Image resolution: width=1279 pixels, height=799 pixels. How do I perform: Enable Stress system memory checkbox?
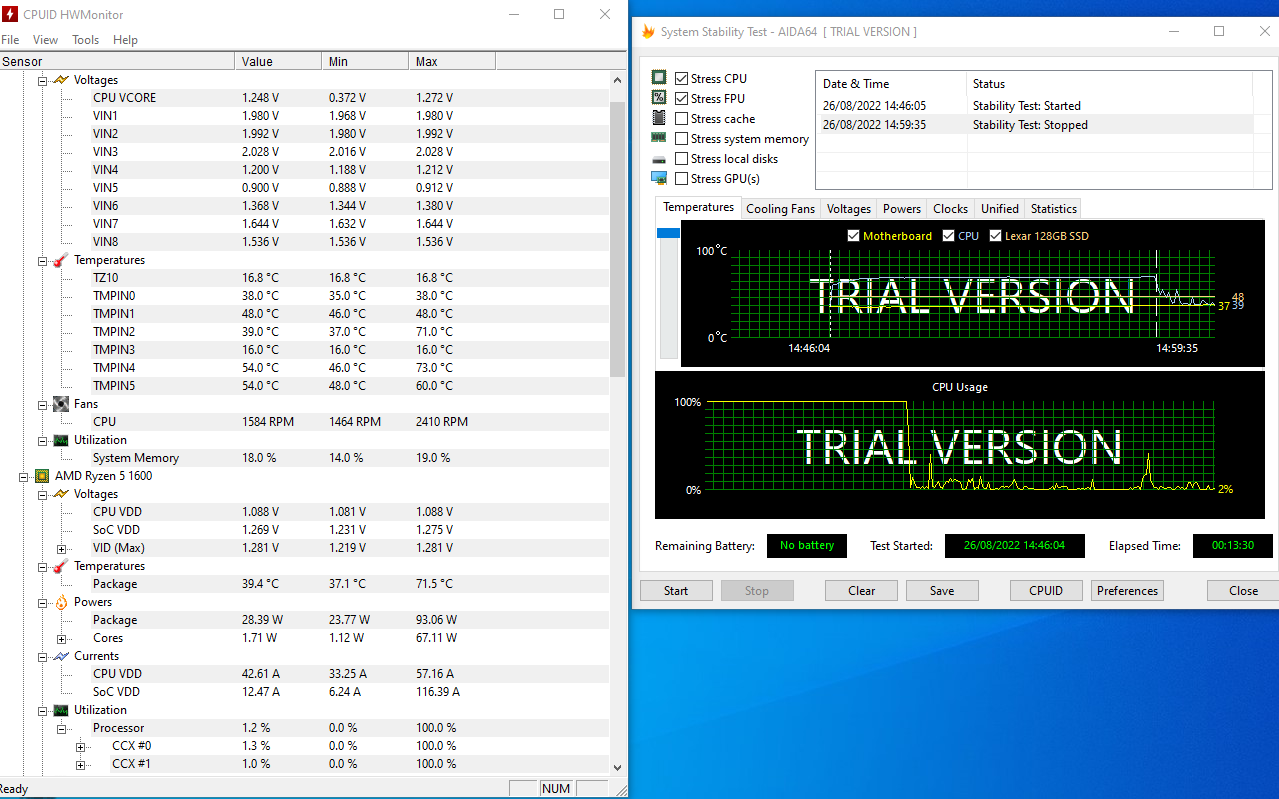pos(681,138)
